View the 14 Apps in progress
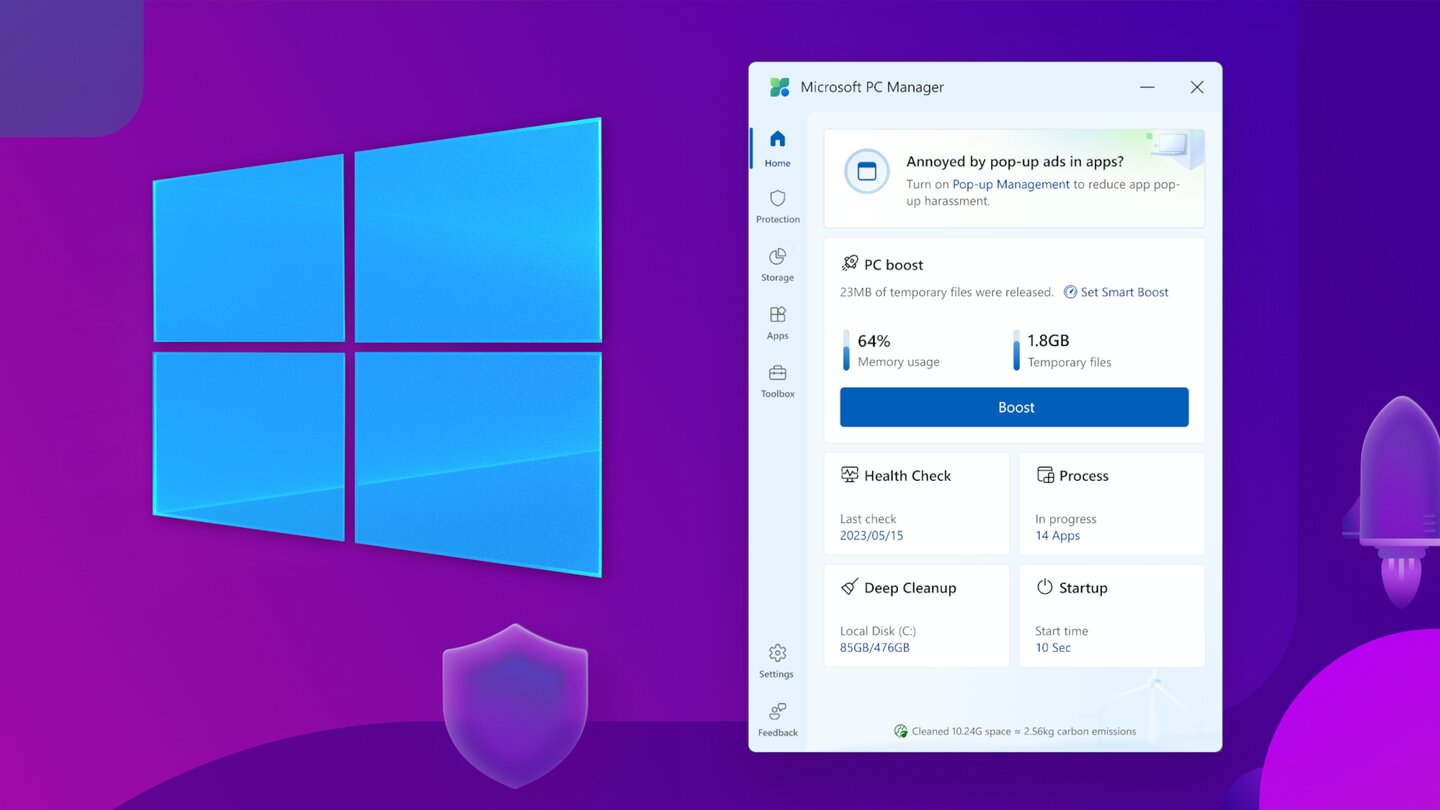The image size is (1440, 810). coord(1057,535)
